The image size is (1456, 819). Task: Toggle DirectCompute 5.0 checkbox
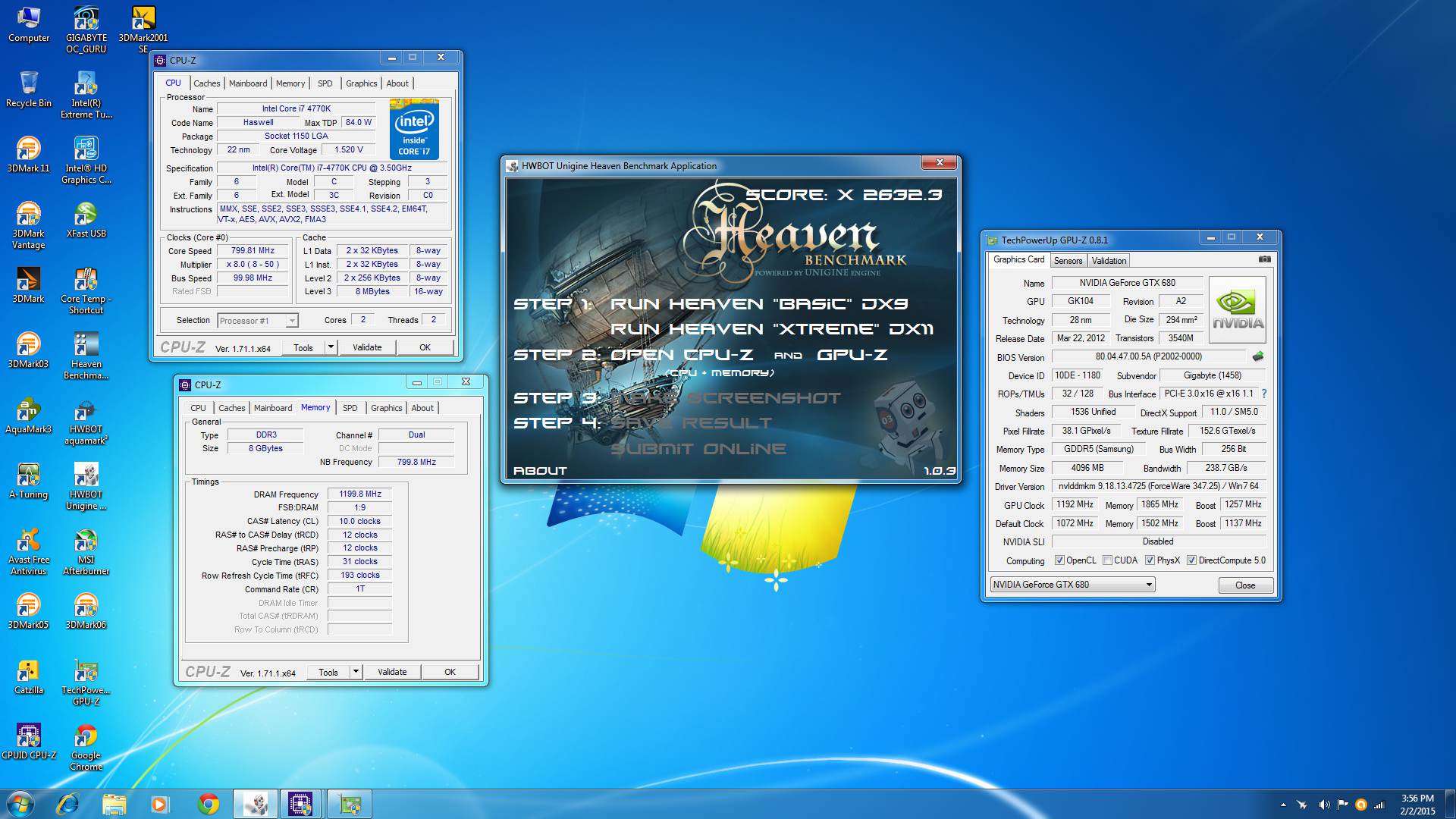pyautogui.click(x=1191, y=560)
